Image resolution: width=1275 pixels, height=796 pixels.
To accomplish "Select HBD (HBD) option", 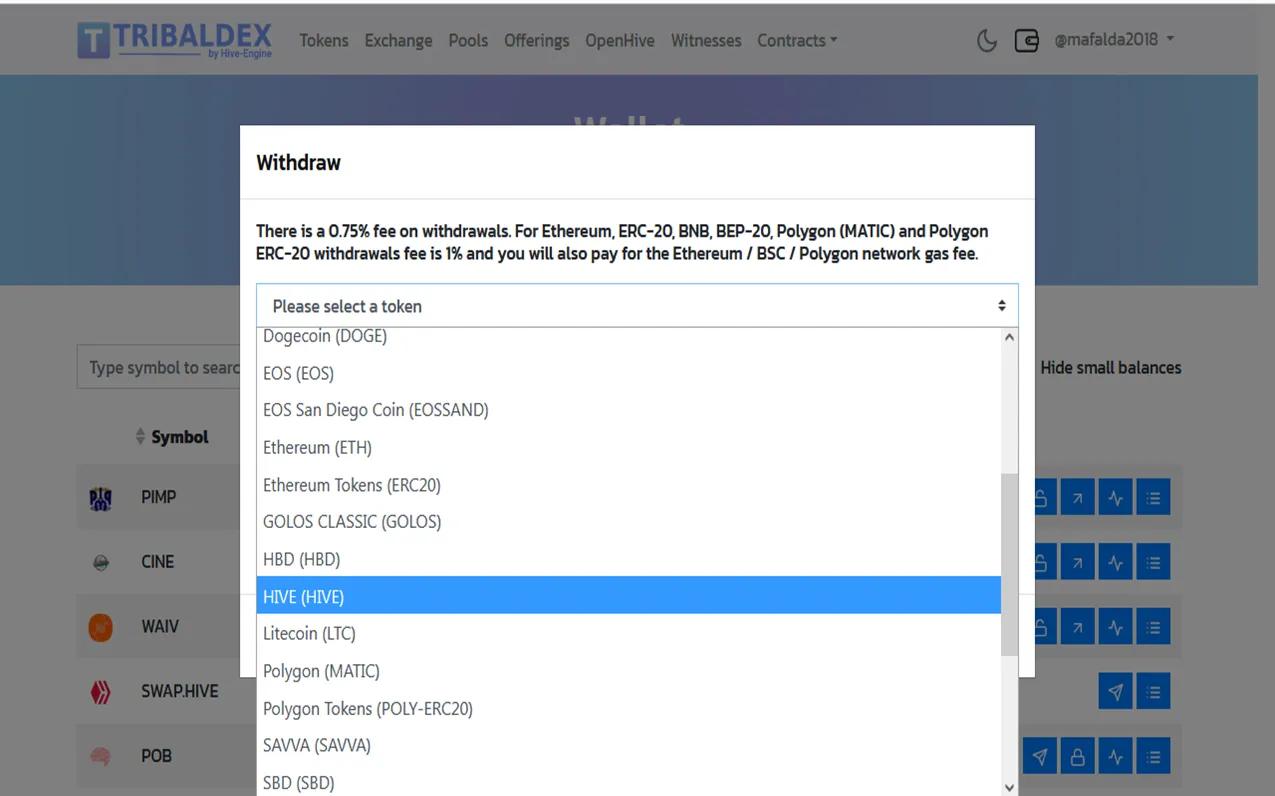I will (628, 559).
